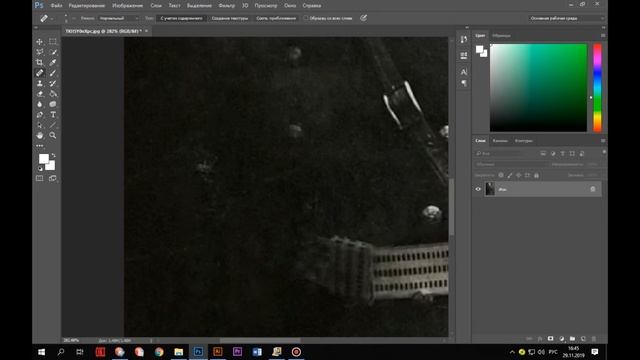Open the Color panel options menu
The image size is (640, 360).
(x=603, y=36)
